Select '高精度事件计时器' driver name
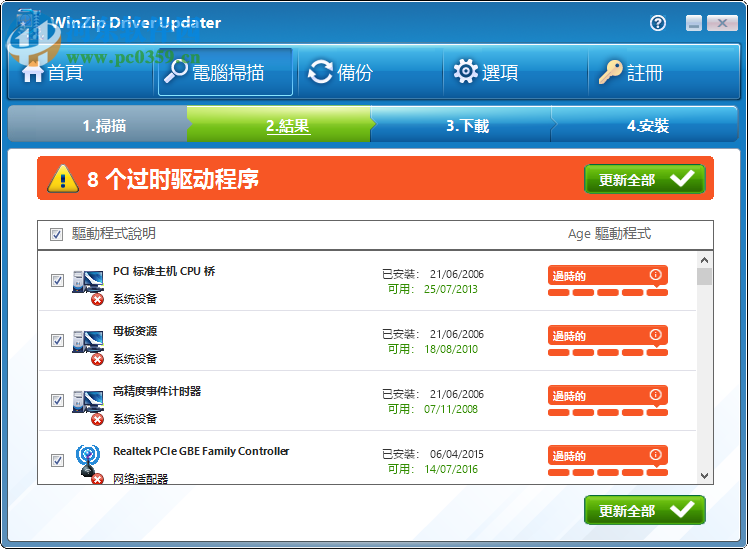Screen dimensions: 748x549 [x=157, y=391]
